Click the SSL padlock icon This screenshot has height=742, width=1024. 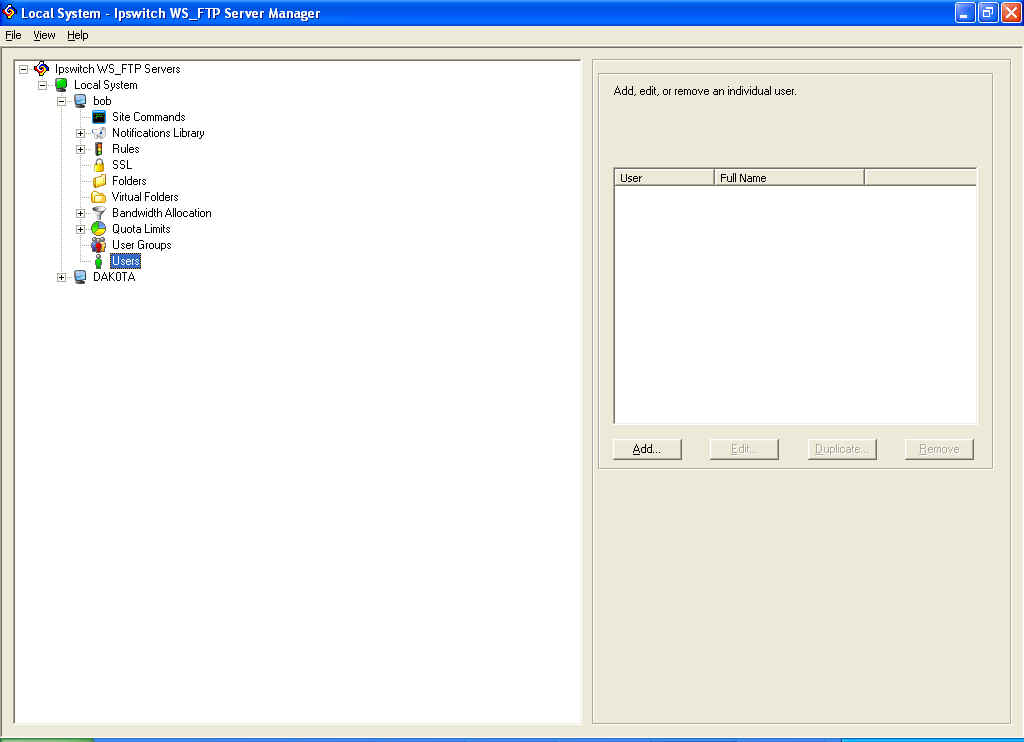point(99,165)
